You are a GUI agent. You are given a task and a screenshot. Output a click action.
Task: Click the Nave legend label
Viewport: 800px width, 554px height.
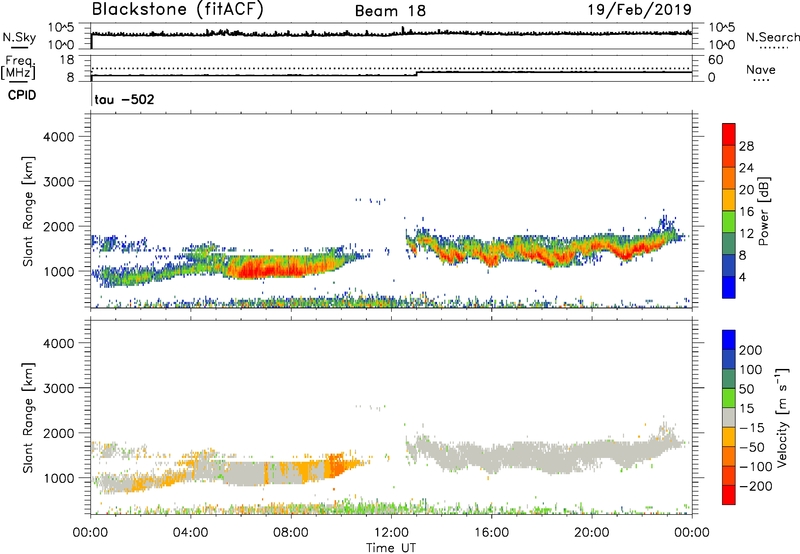coord(761,69)
